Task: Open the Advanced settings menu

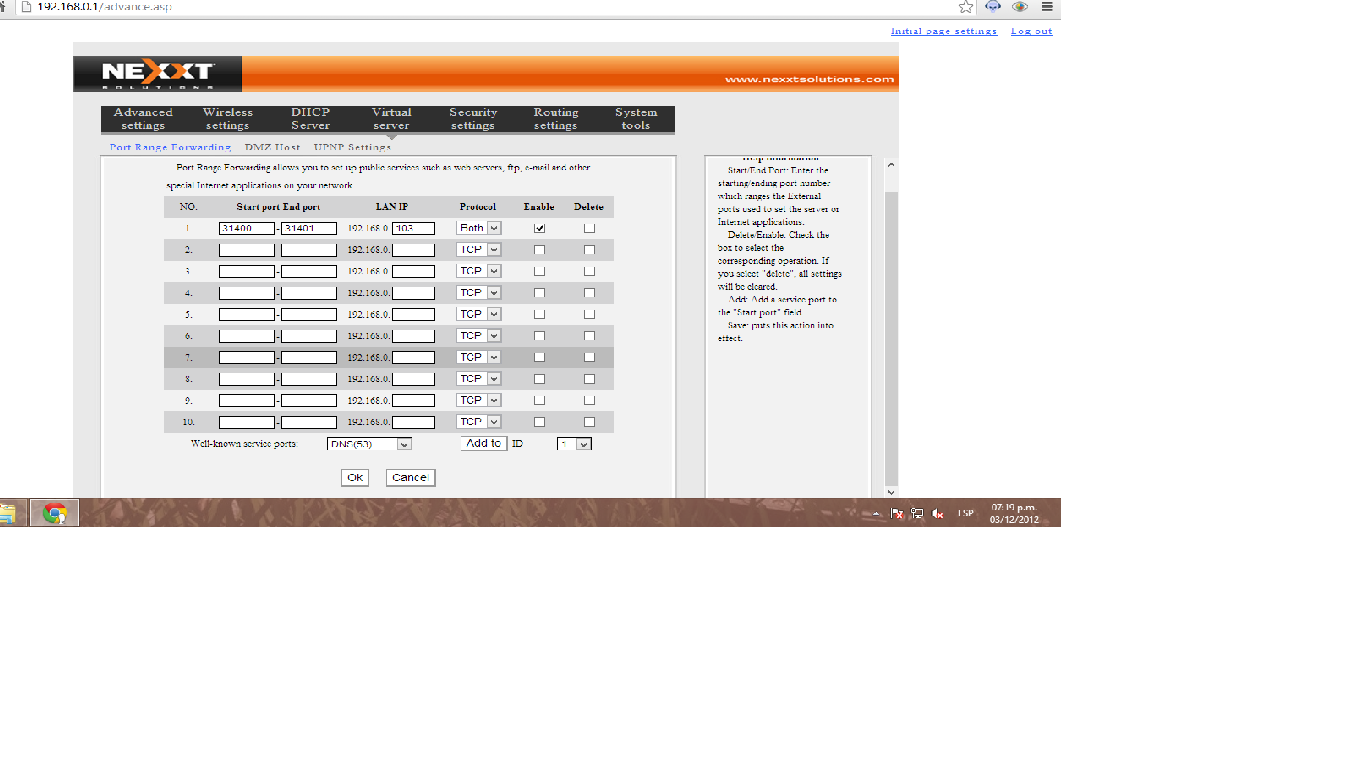Action: click(x=143, y=119)
